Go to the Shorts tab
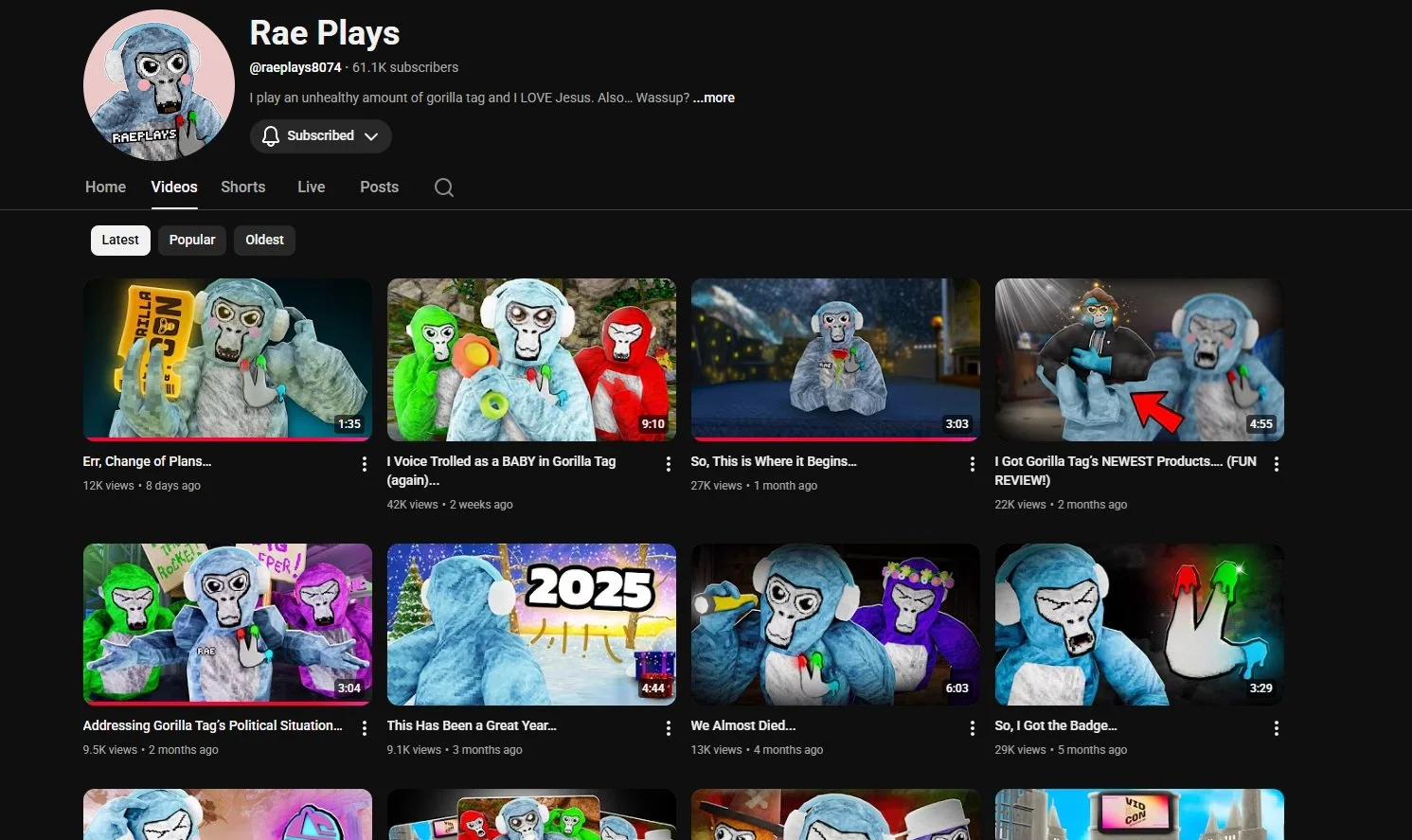Screen dimensions: 1412x840 click(243, 188)
